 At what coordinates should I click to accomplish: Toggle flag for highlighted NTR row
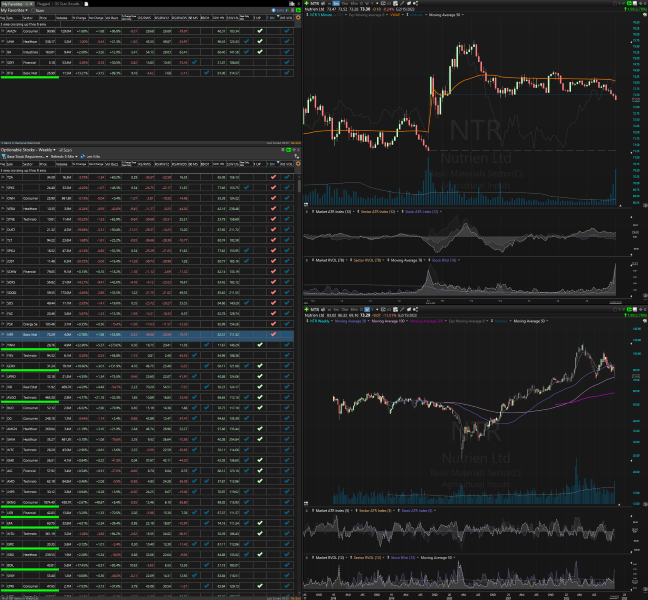click(x=3, y=334)
